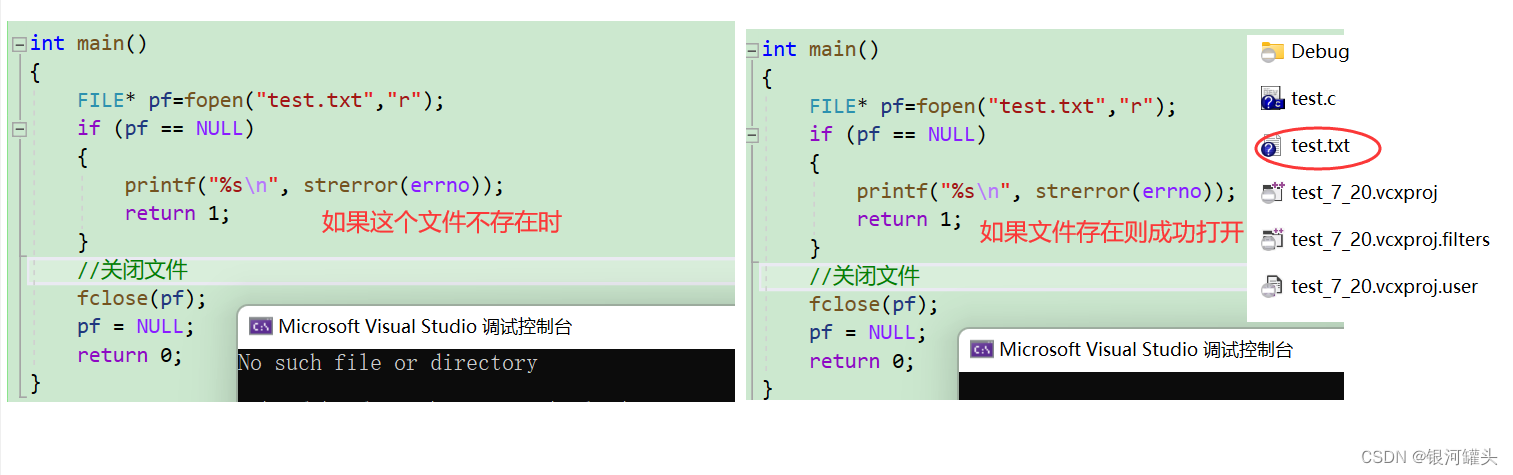Click the printf strerror line beside the file list
Viewport: 1513px width, 475px height.
tap(1047, 191)
